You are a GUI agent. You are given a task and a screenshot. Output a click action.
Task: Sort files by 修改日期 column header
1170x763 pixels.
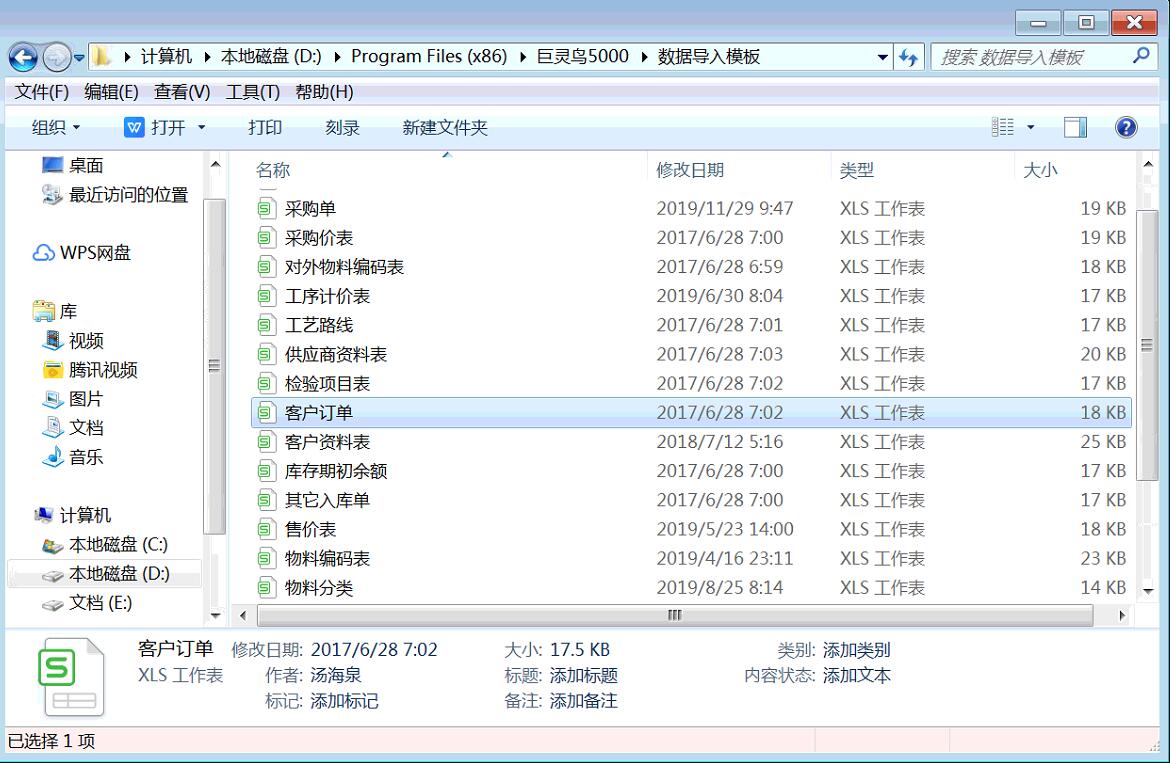[690, 170]
